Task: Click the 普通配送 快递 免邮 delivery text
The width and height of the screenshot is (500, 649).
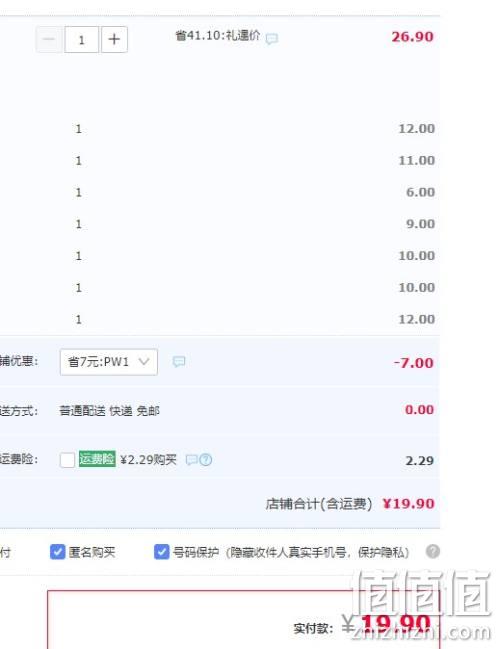Action: [109, 411]
